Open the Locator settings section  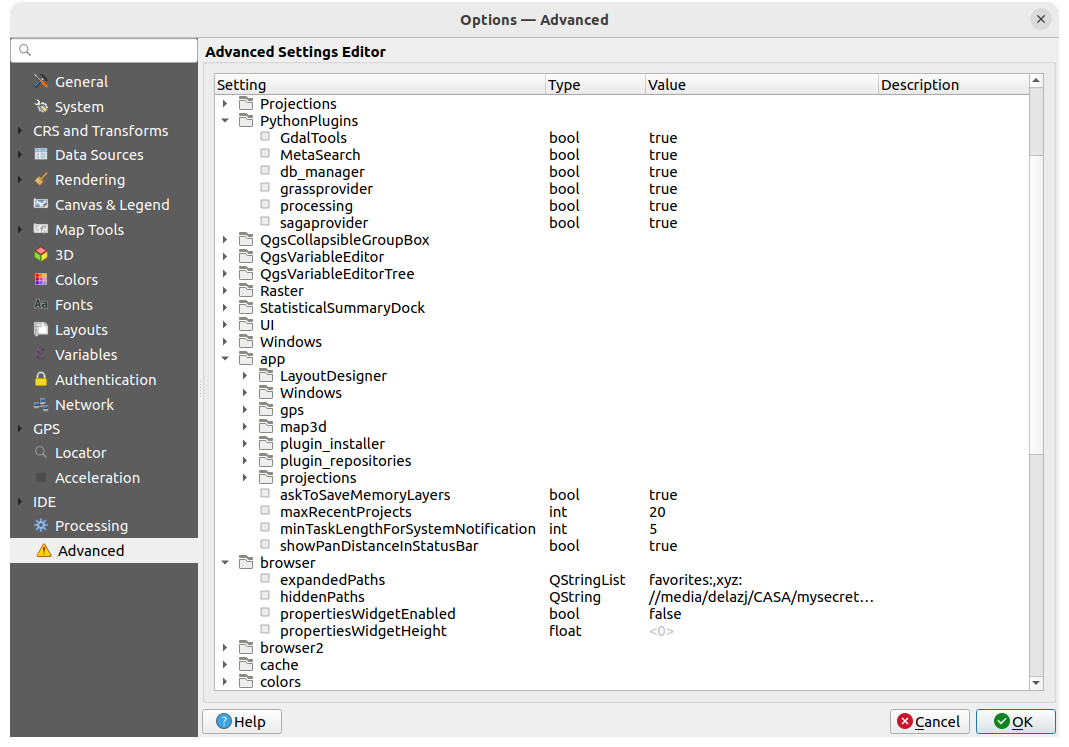point(40,452)
